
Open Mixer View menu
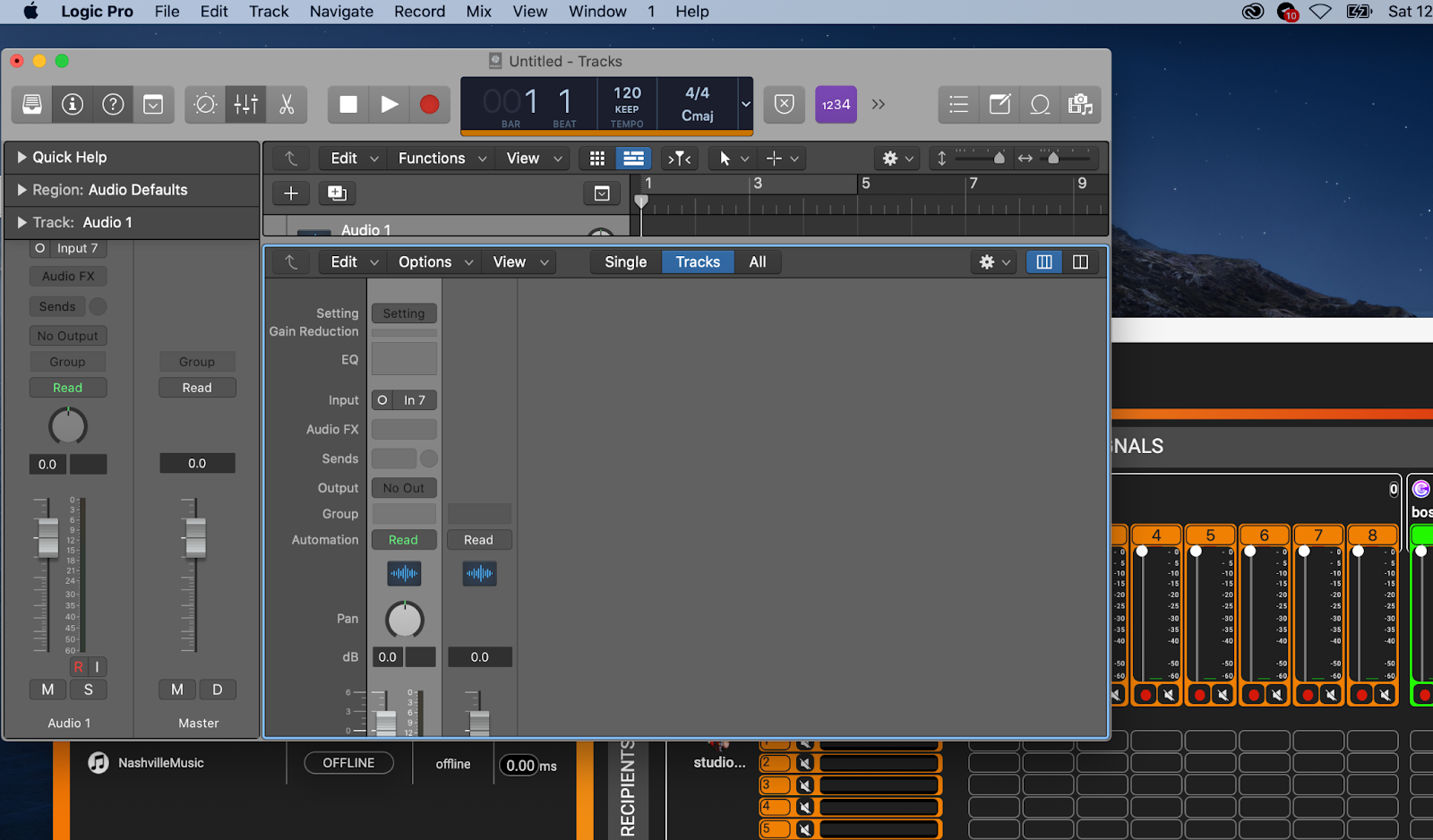click(x=519, y=262)
